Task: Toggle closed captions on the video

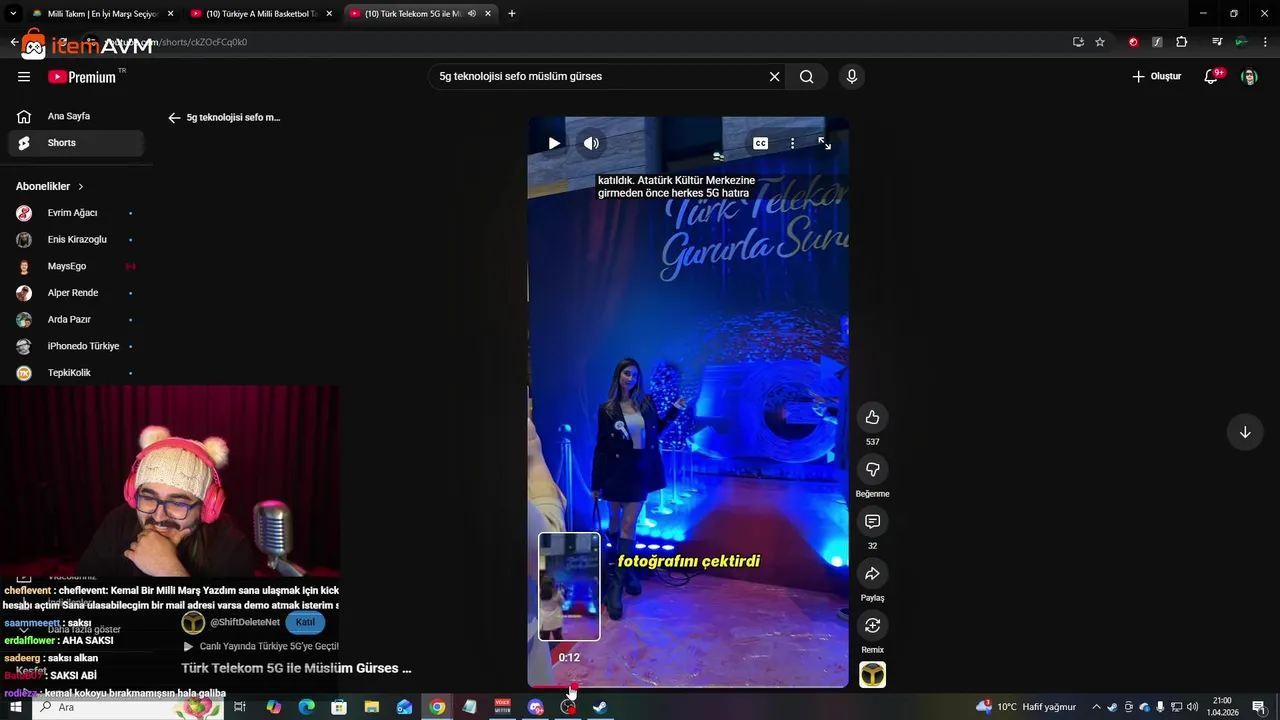Action: (761, 143)
